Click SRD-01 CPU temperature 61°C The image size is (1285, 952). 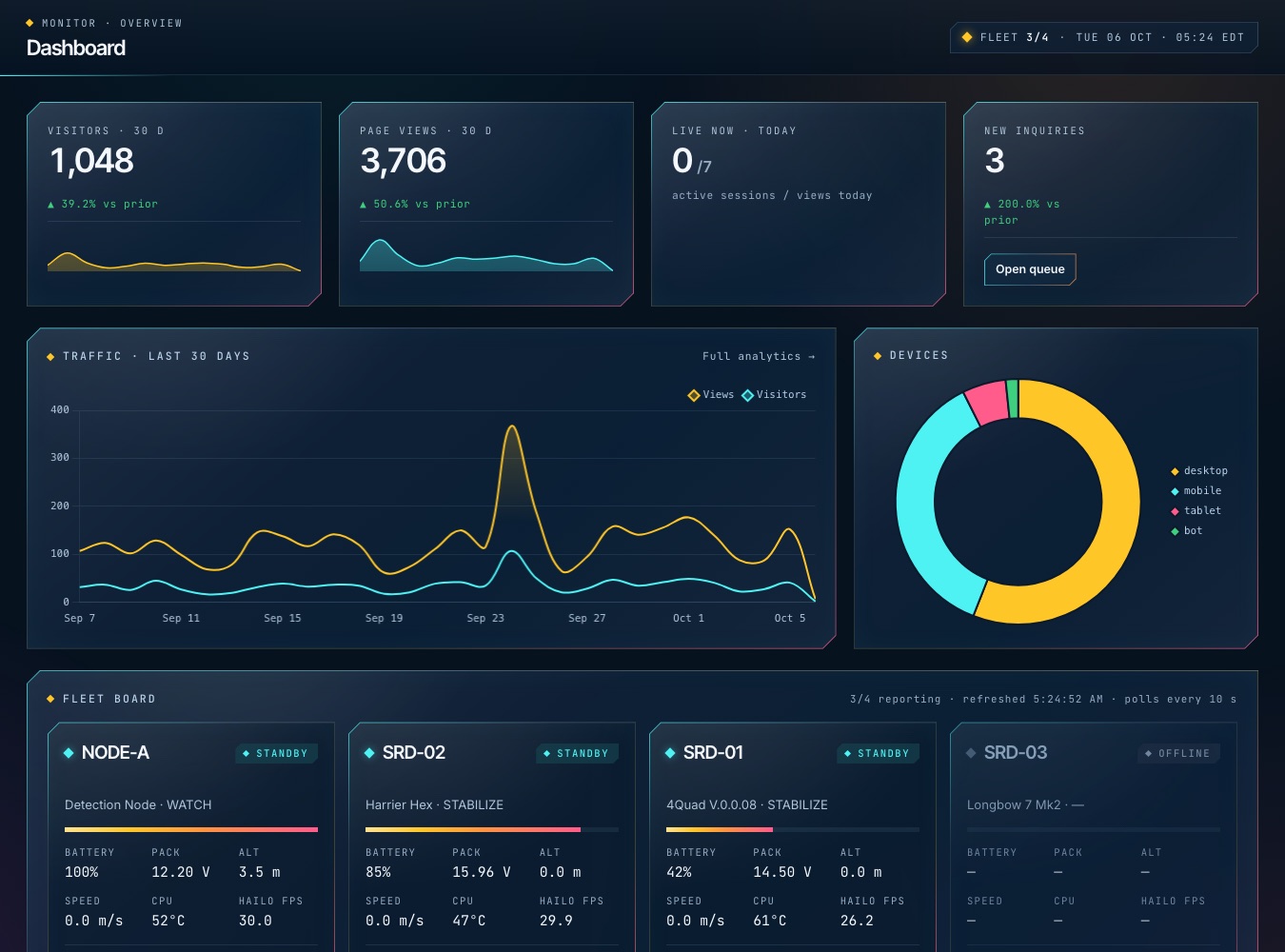(770, 921)
